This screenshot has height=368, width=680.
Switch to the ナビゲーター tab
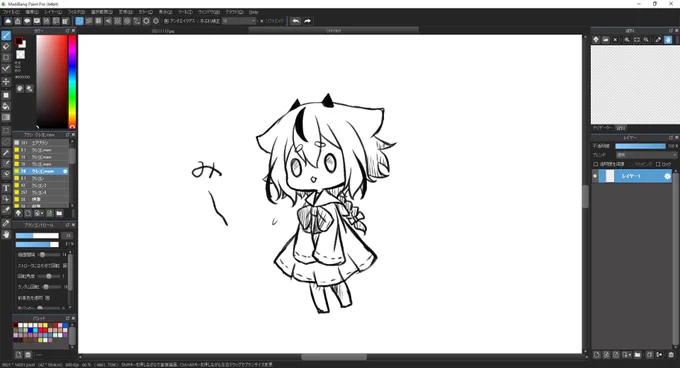(603, 128)
